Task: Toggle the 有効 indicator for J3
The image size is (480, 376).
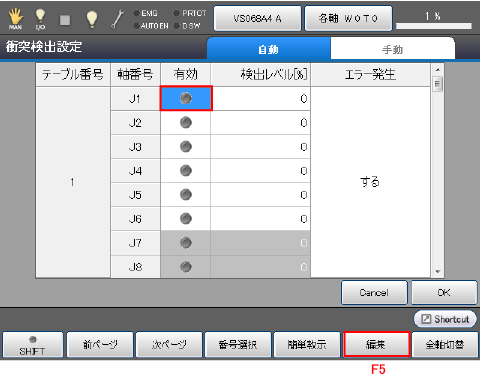Action: (x=186, y=147)
